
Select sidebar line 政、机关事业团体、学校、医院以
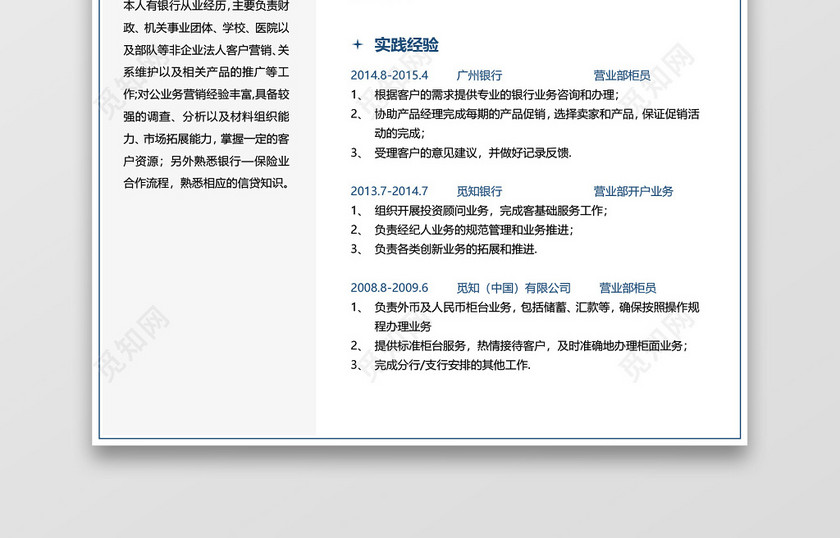coord(206,28)
